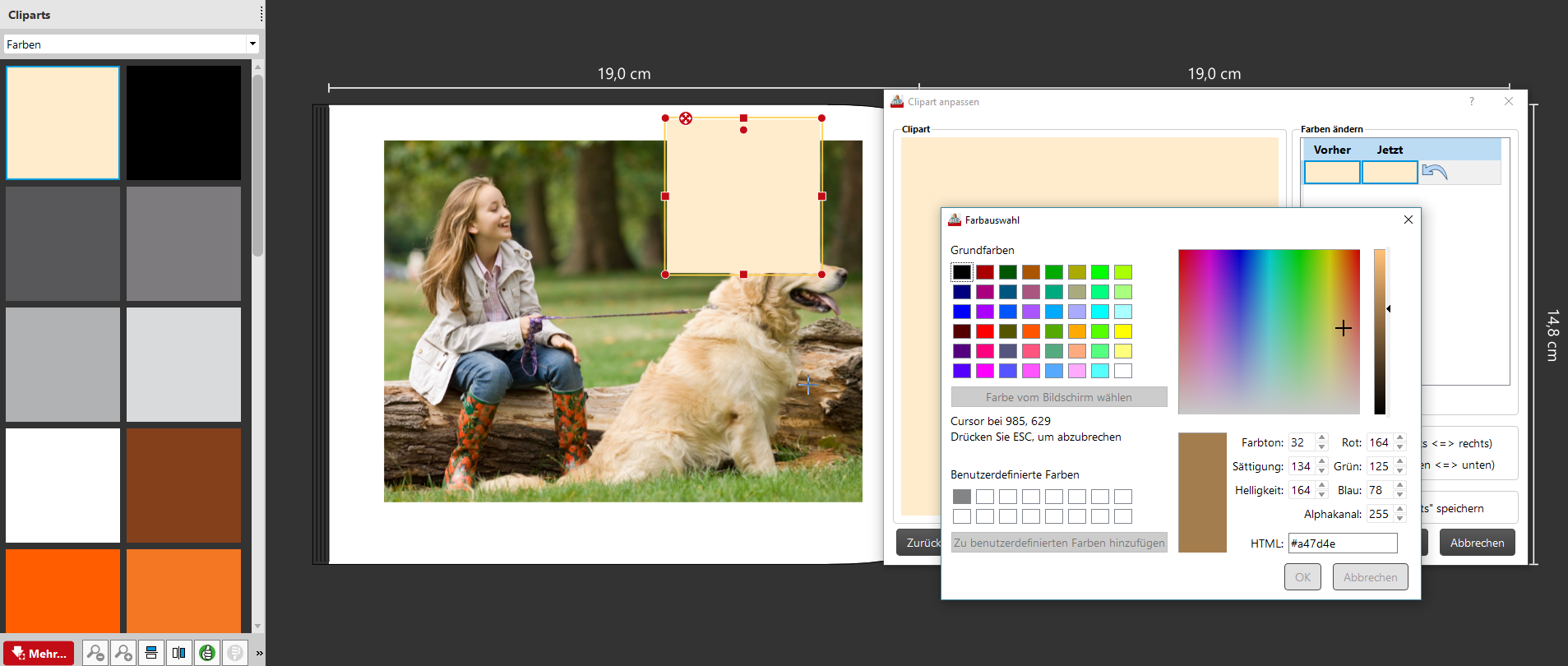Click the align horizontally icon in Cliparts toolbar
Image resolution: width=1568 pixels, height=666 pixels.
[x=178, y=653]
